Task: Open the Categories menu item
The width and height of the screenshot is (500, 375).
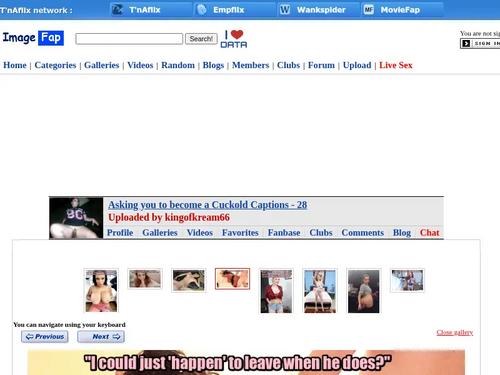Action: 55,65
